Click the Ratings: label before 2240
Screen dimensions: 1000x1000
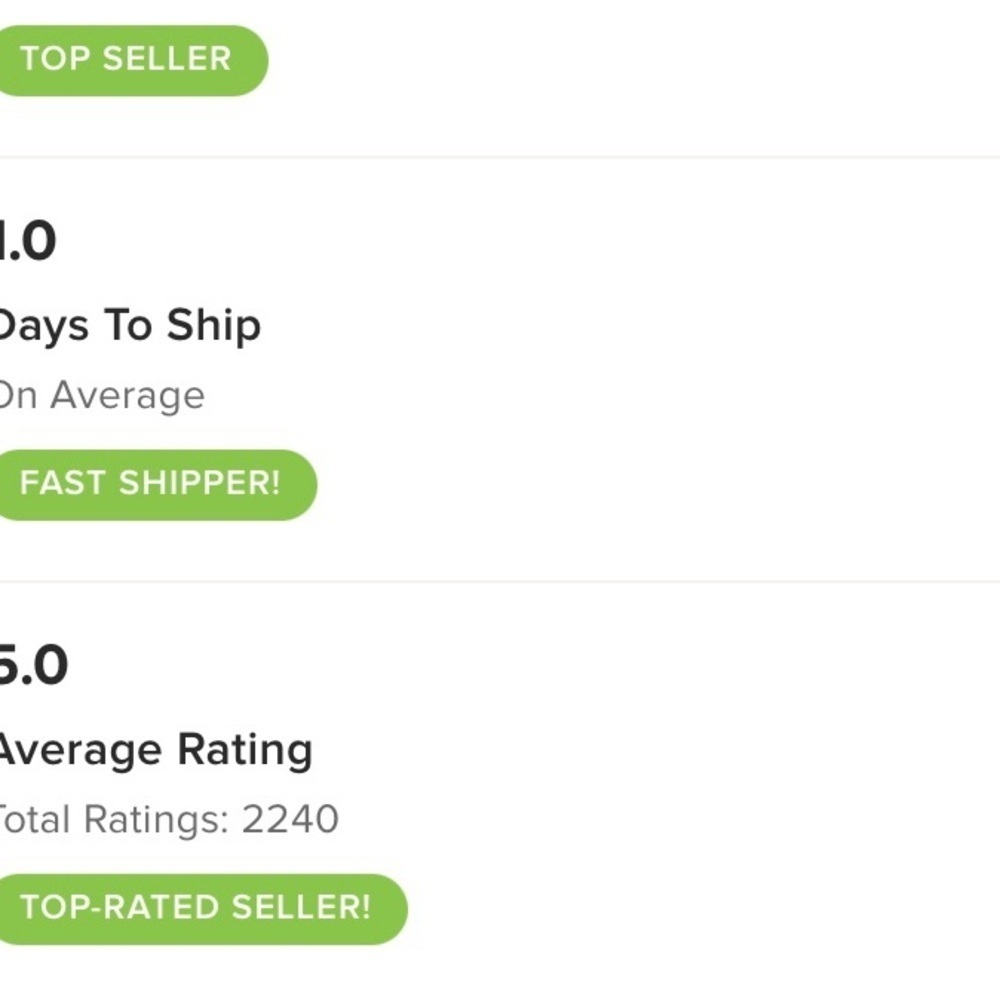coord(156,820)
